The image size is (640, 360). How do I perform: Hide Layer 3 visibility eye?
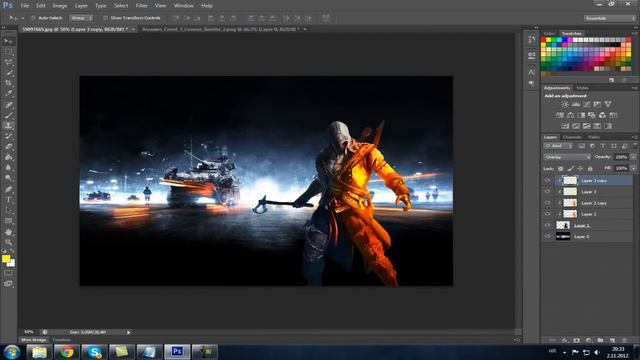[548, 191]
